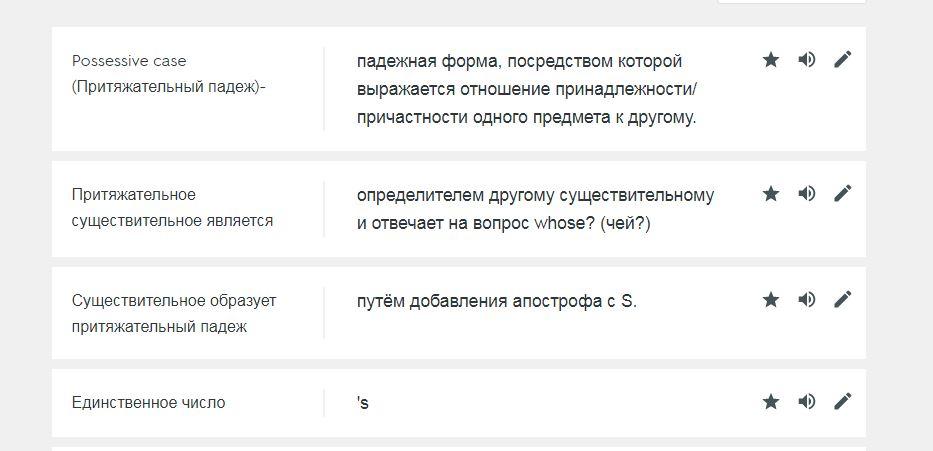Select the definition 'определителем другому существительному'
The height and width of the screenshot is (451, 933).
[x=535, y=209]
